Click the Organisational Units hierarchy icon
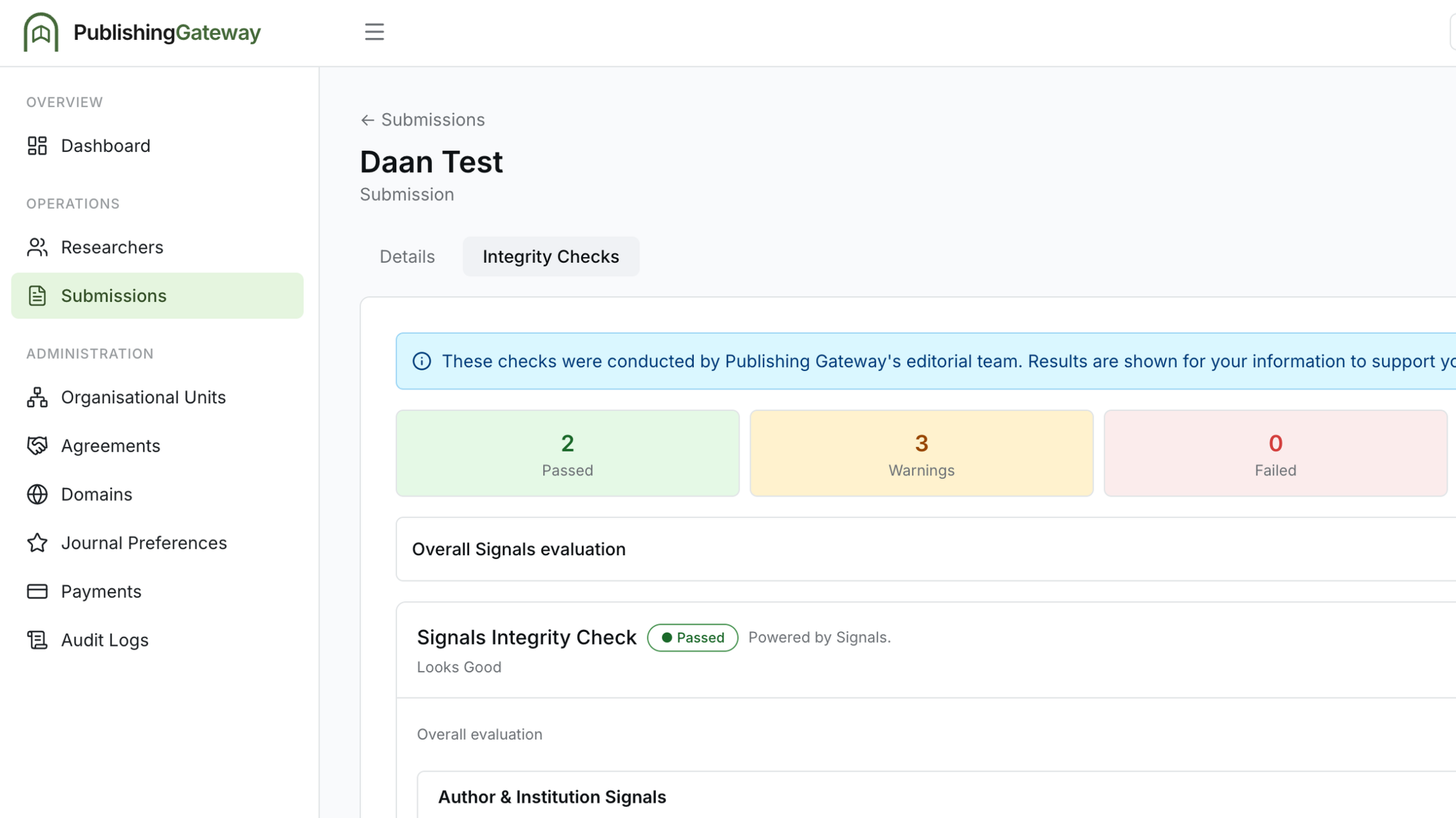The height and width of the screenshot is (818, 1456). pos(37,397)
